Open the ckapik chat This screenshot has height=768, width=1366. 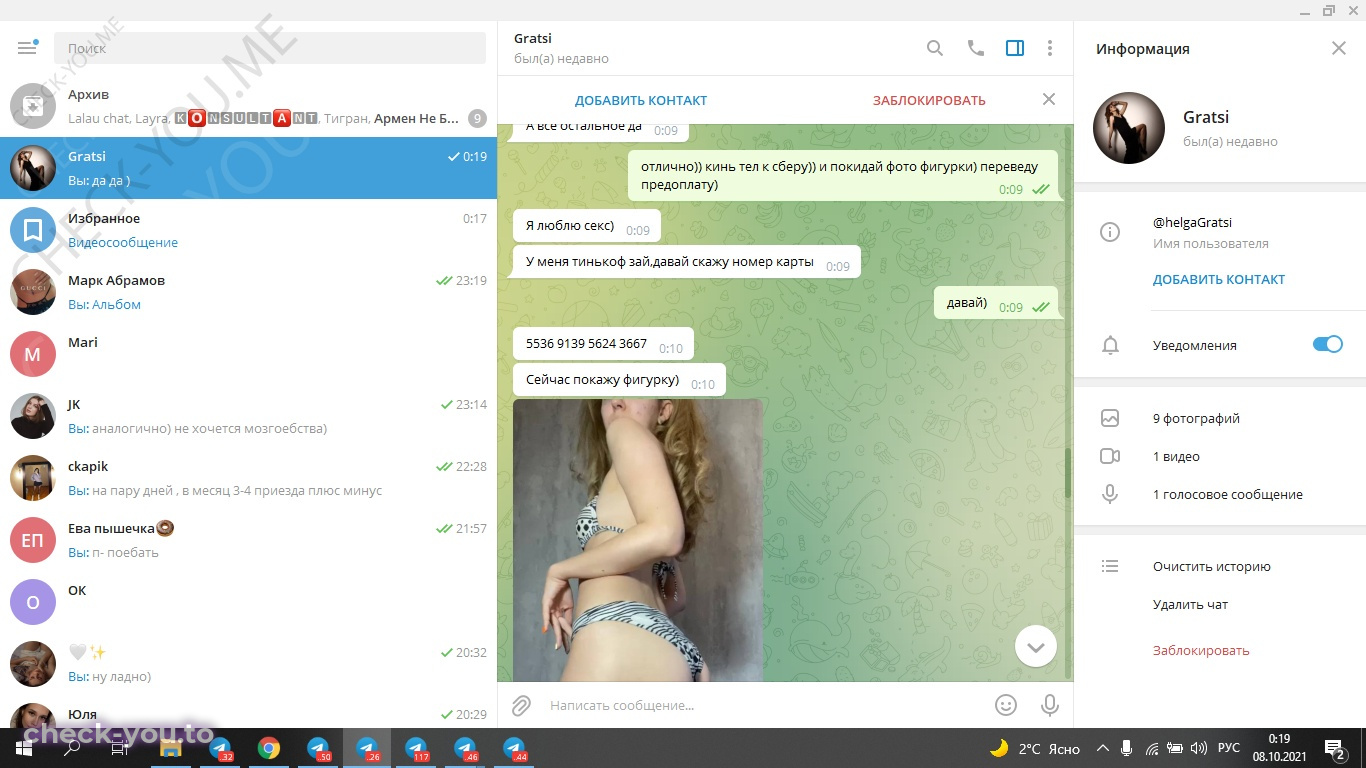(x=248, y=478)
